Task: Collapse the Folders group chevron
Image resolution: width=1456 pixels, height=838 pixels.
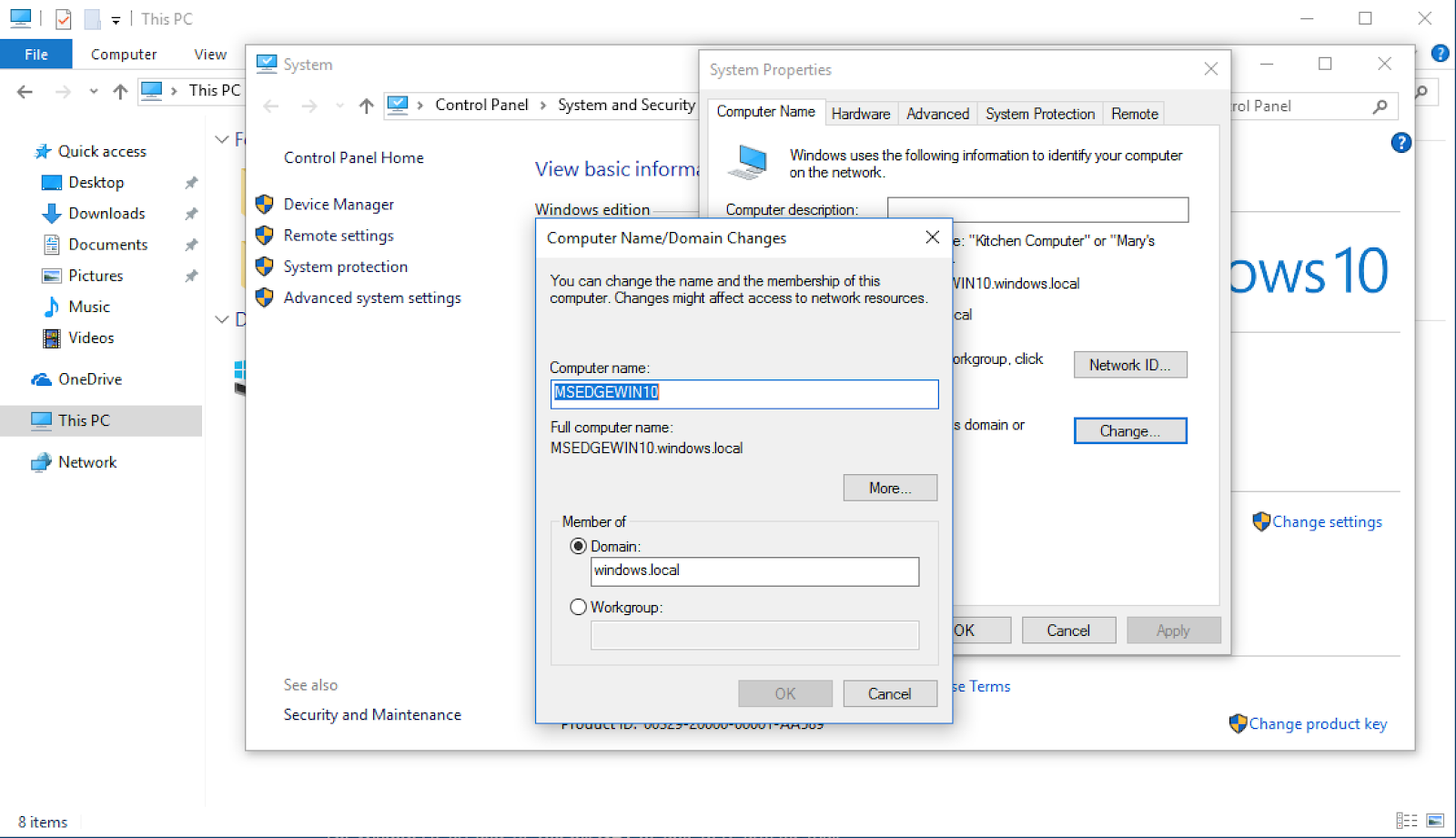Action: click(x=221, y=139)
